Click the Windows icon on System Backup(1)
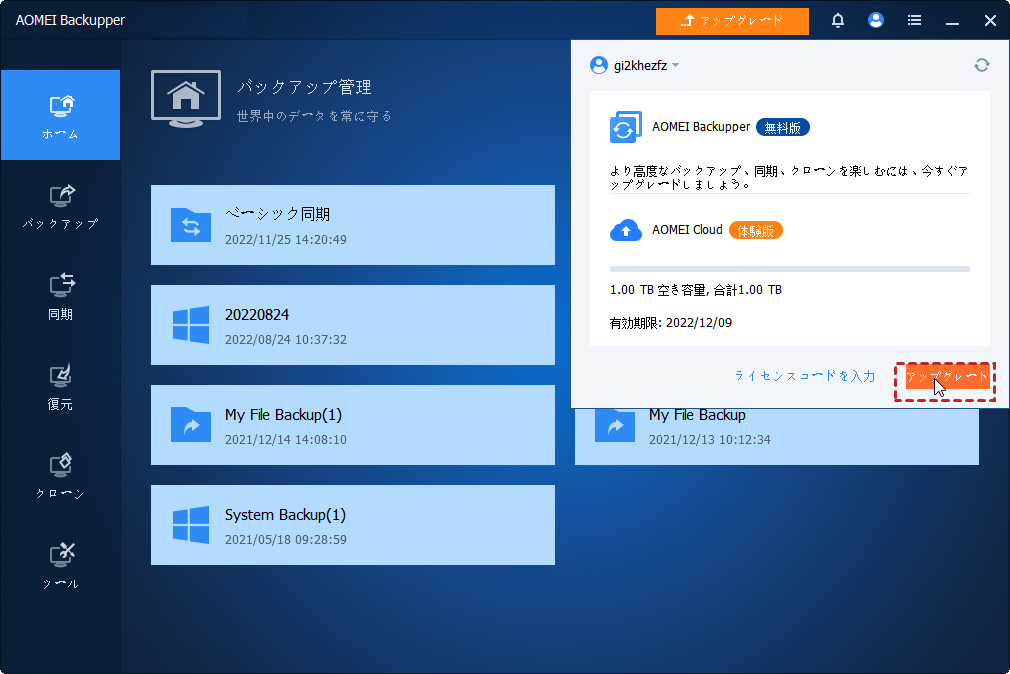The width and height of the screenshot is (1010, 674). (191, 525)
